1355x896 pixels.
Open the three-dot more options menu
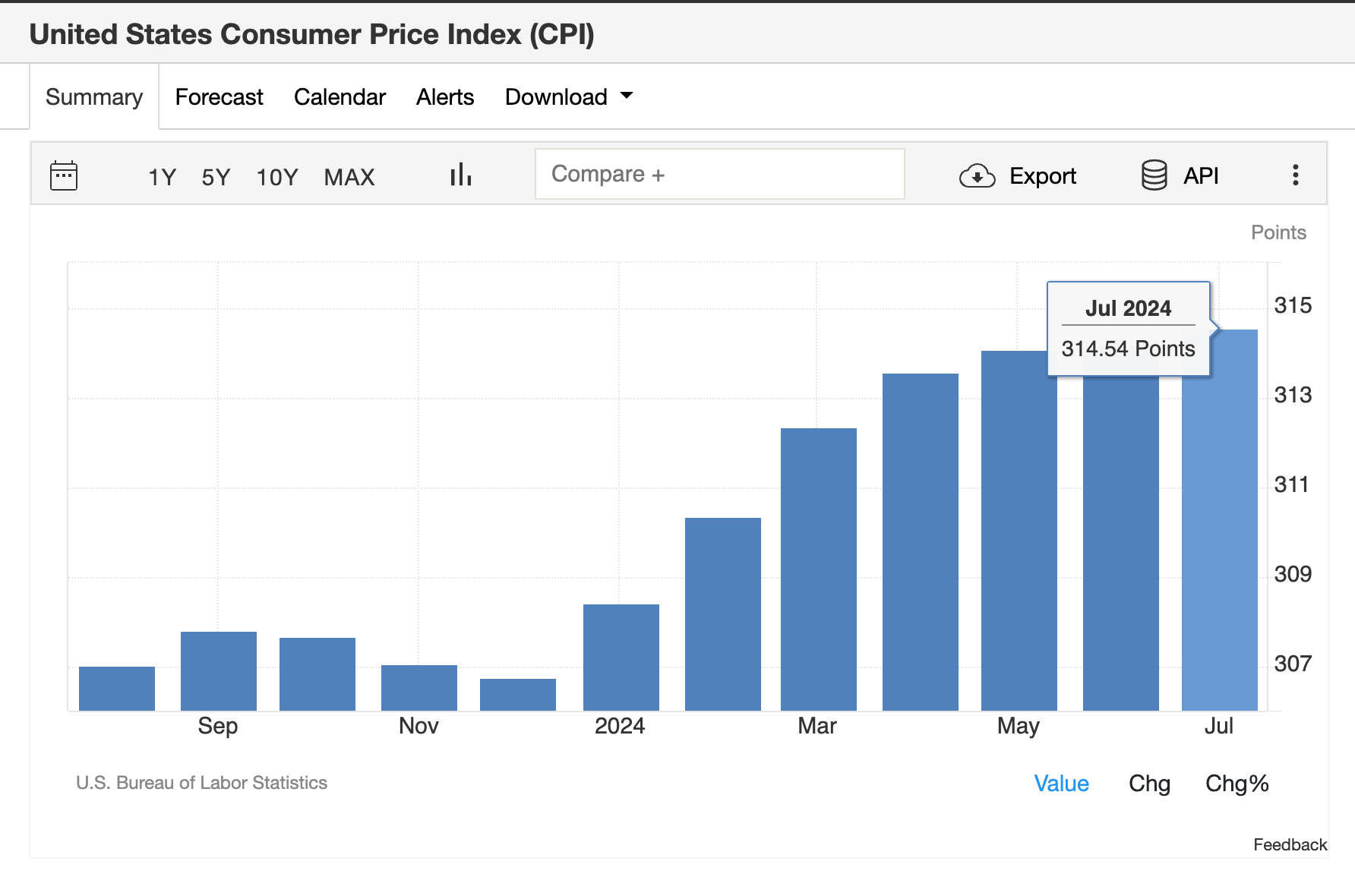click(1296, 175)
